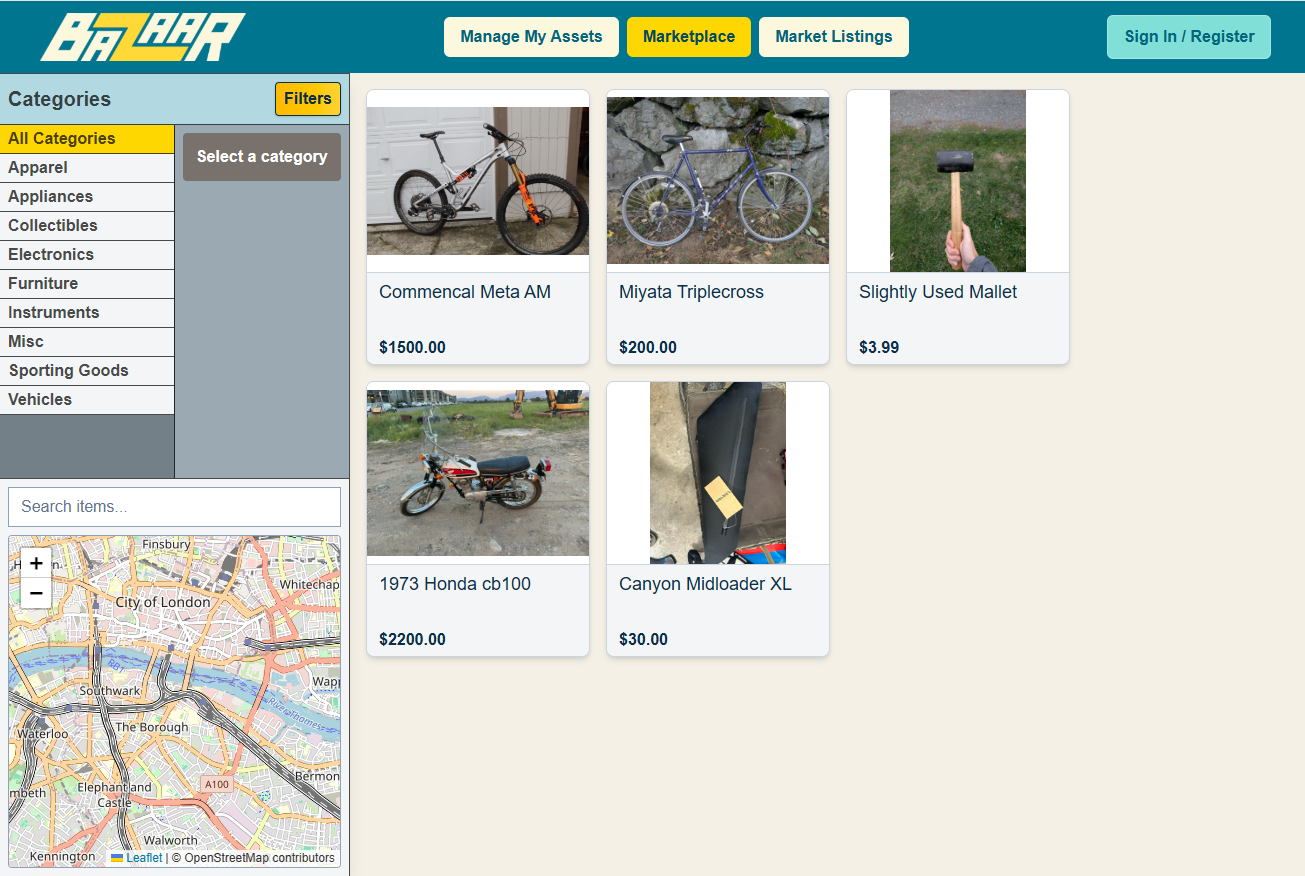Switch to Manage My Assets
Image resolution: width=1305 pixels, height=876 pixels.
(x=531, y=36)
